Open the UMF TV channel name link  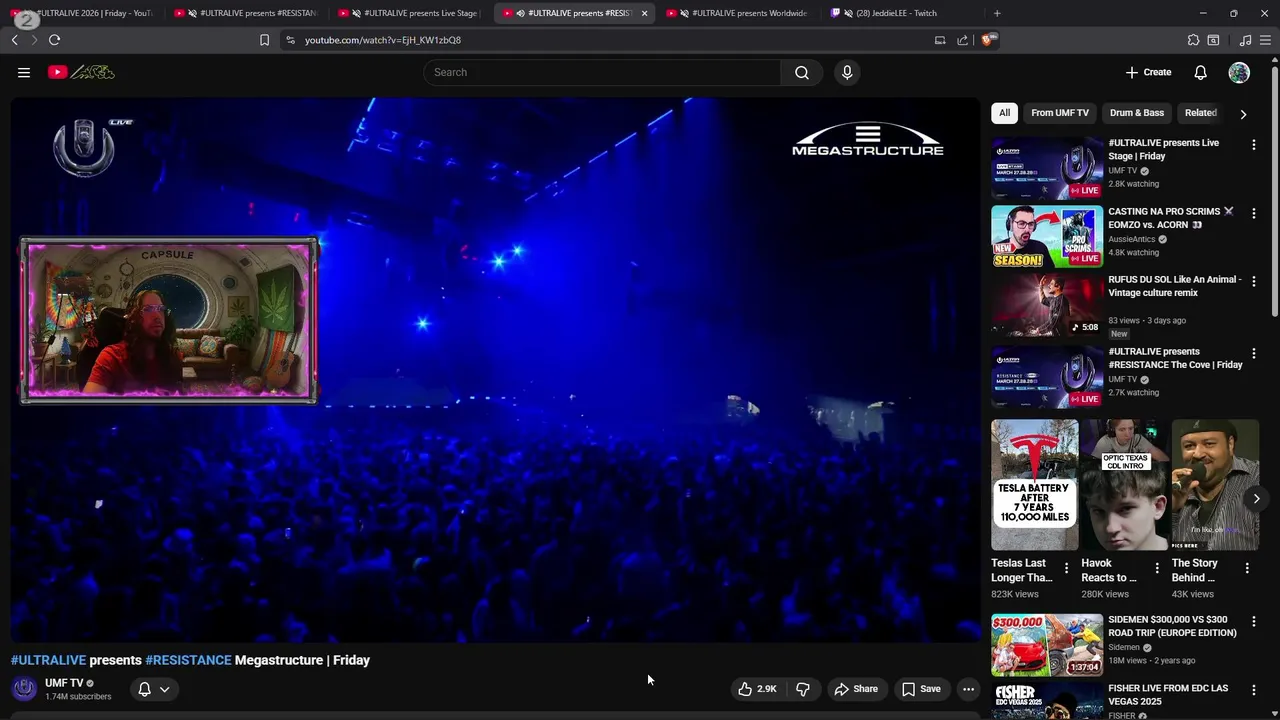coord(64,683)
